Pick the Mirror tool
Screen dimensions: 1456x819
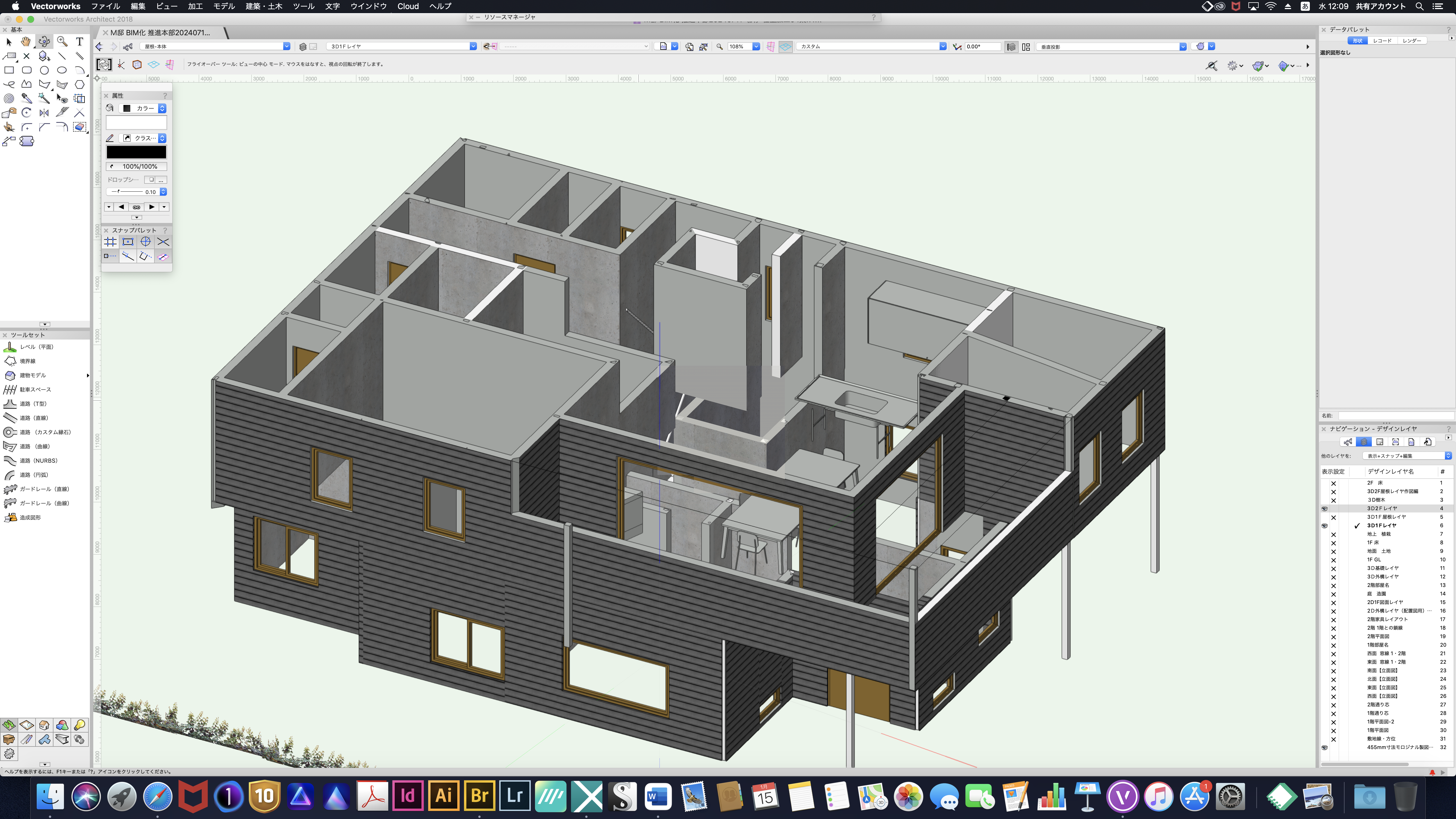click(44, 113)
